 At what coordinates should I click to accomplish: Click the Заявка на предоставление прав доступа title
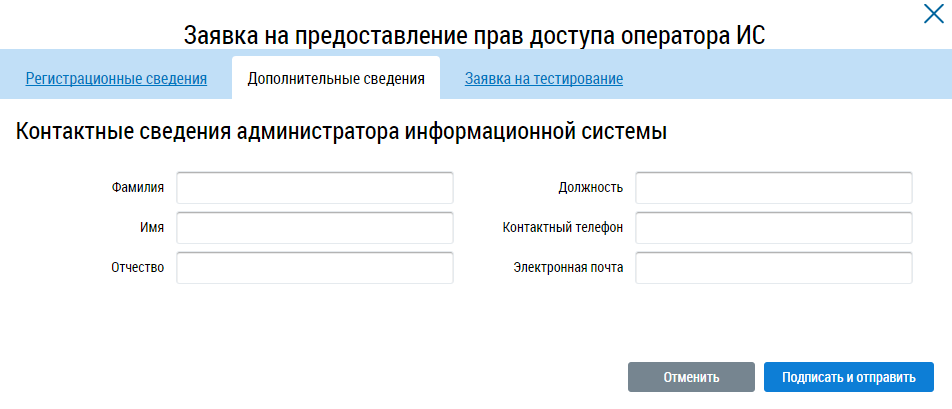click(475, 35)
